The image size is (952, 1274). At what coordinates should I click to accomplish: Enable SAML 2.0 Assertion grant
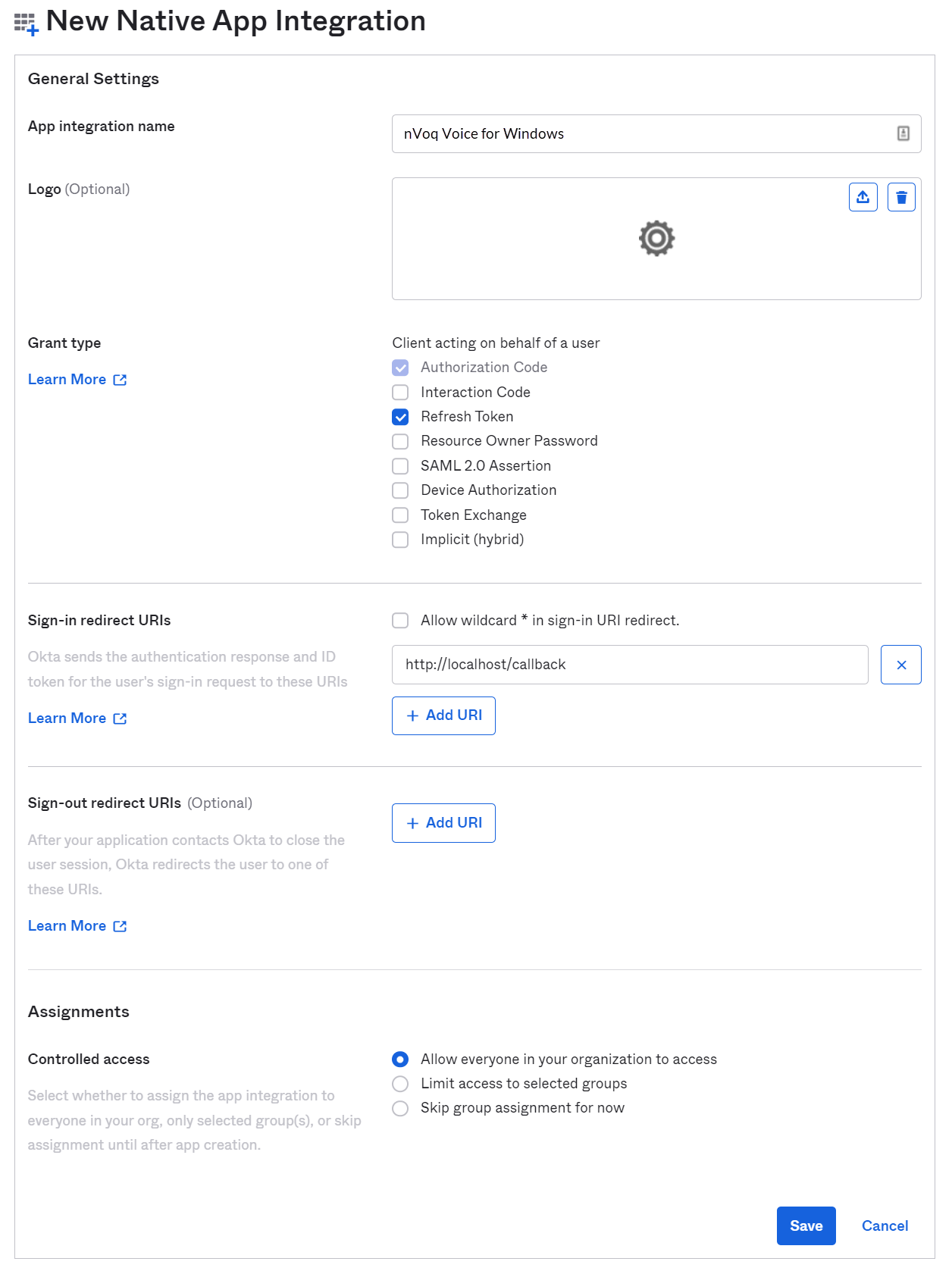click(x=400, y=465)
